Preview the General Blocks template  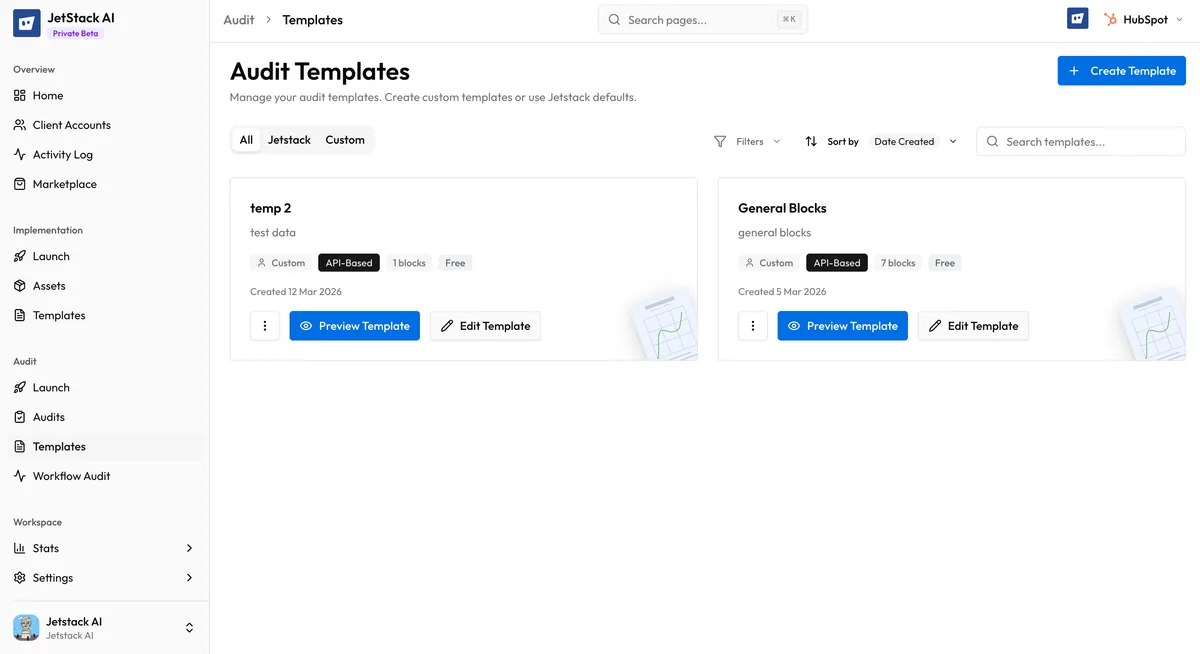[842, 325]
